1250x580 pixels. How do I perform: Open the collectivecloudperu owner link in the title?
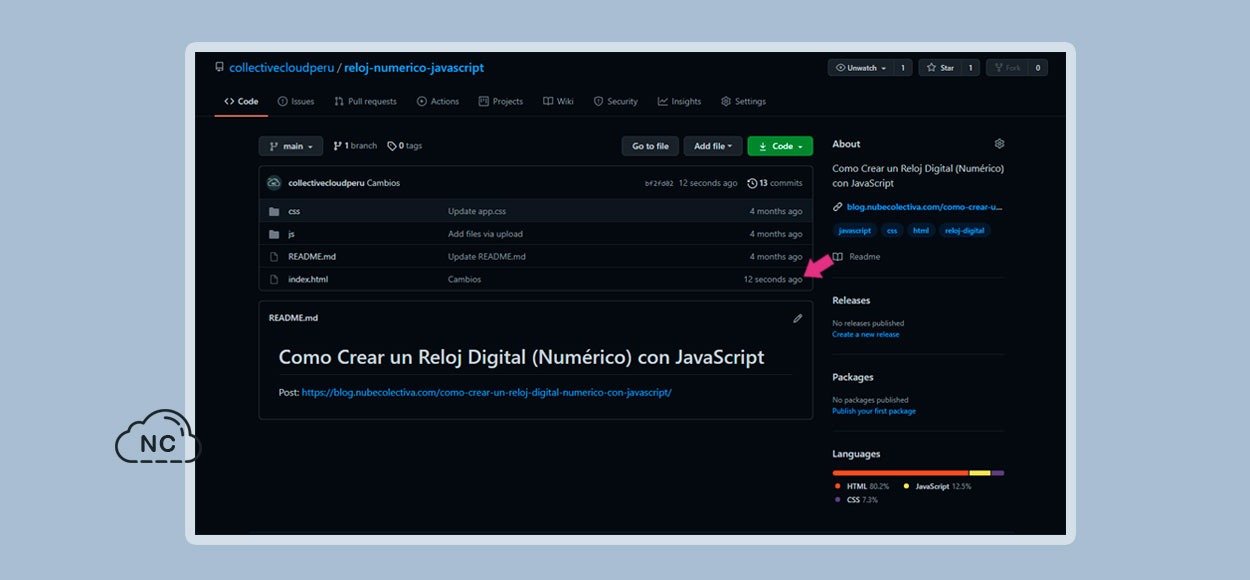click(281, 68)
